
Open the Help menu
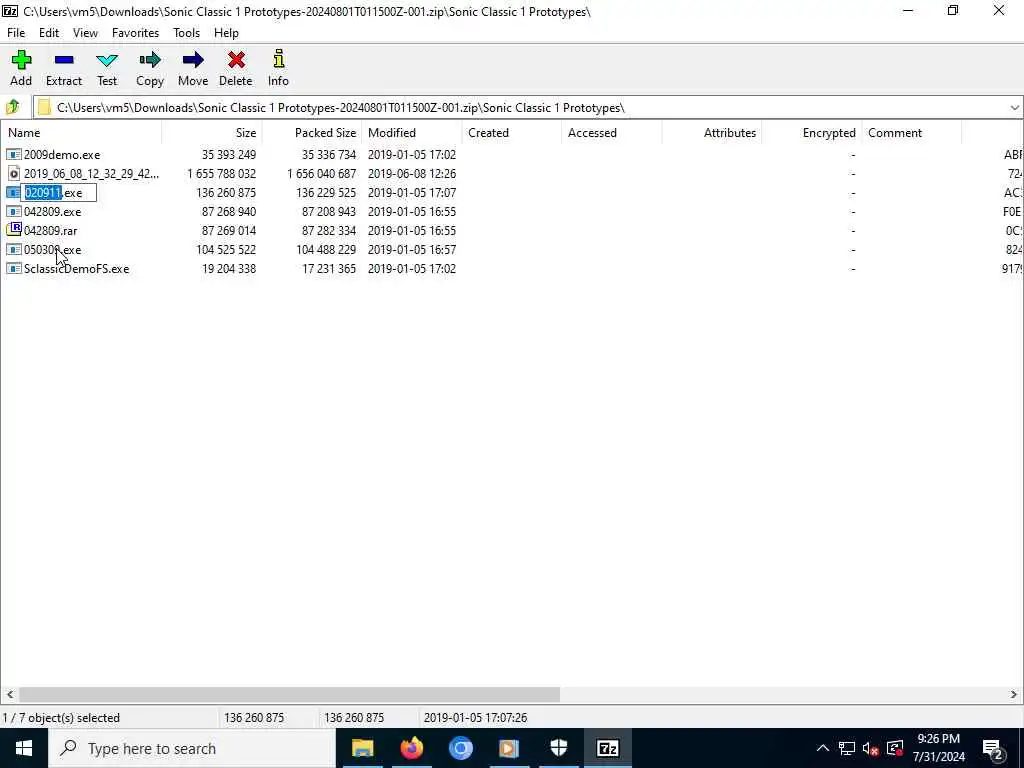[x=226, y=33]
